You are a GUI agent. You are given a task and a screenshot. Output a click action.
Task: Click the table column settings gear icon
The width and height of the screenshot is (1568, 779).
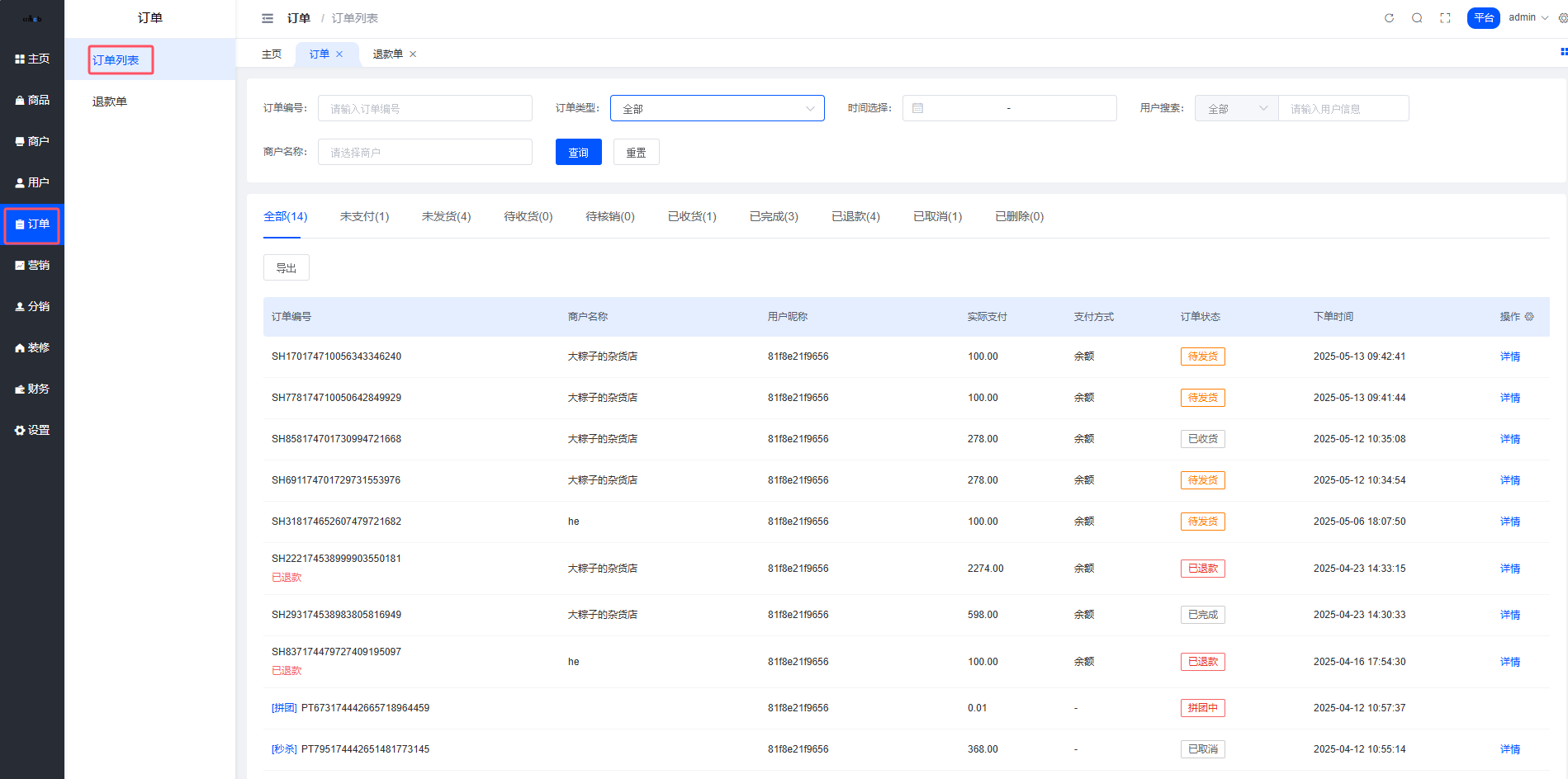point(1529,317)
